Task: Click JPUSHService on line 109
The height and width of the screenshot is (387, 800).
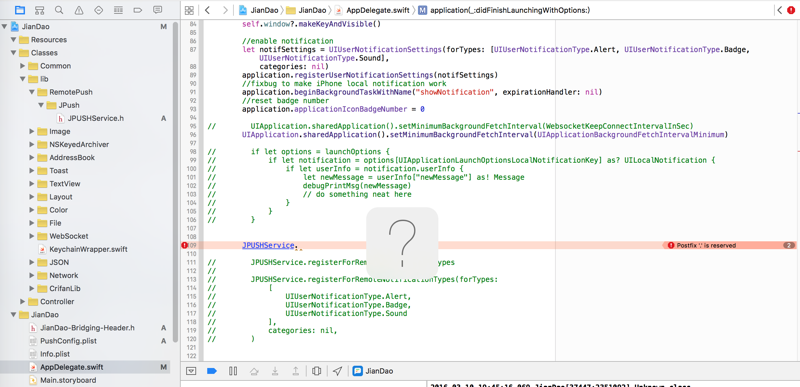Action: [268, 245]
